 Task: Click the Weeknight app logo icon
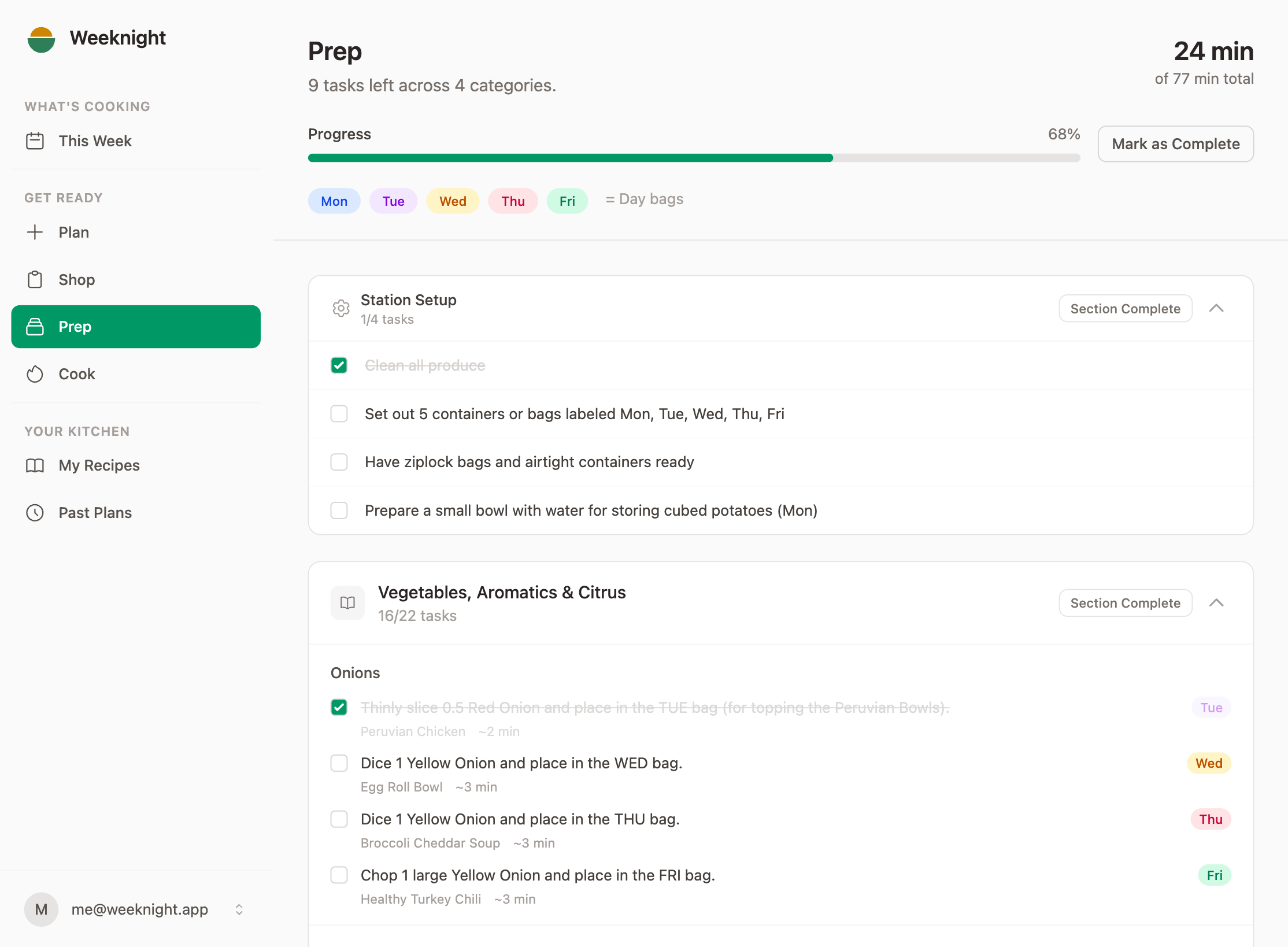[40, 39]
